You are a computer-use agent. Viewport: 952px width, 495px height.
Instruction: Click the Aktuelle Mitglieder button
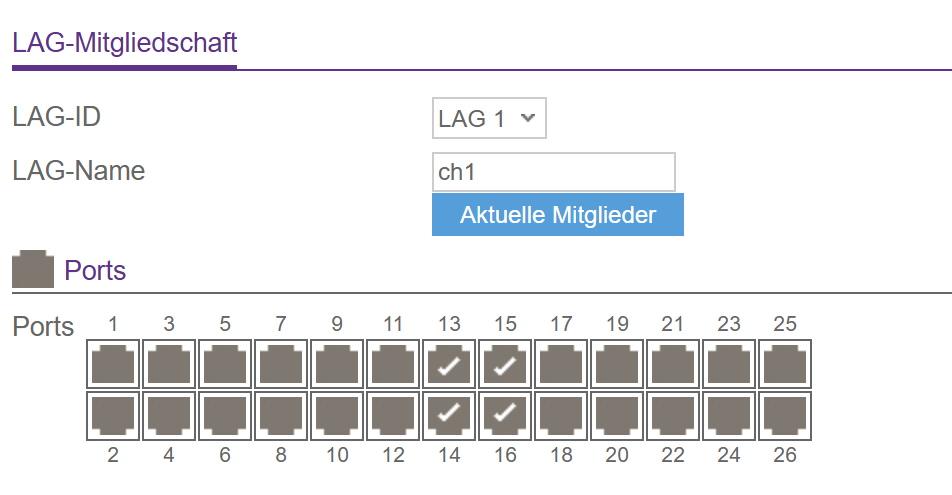pos(557,215)
